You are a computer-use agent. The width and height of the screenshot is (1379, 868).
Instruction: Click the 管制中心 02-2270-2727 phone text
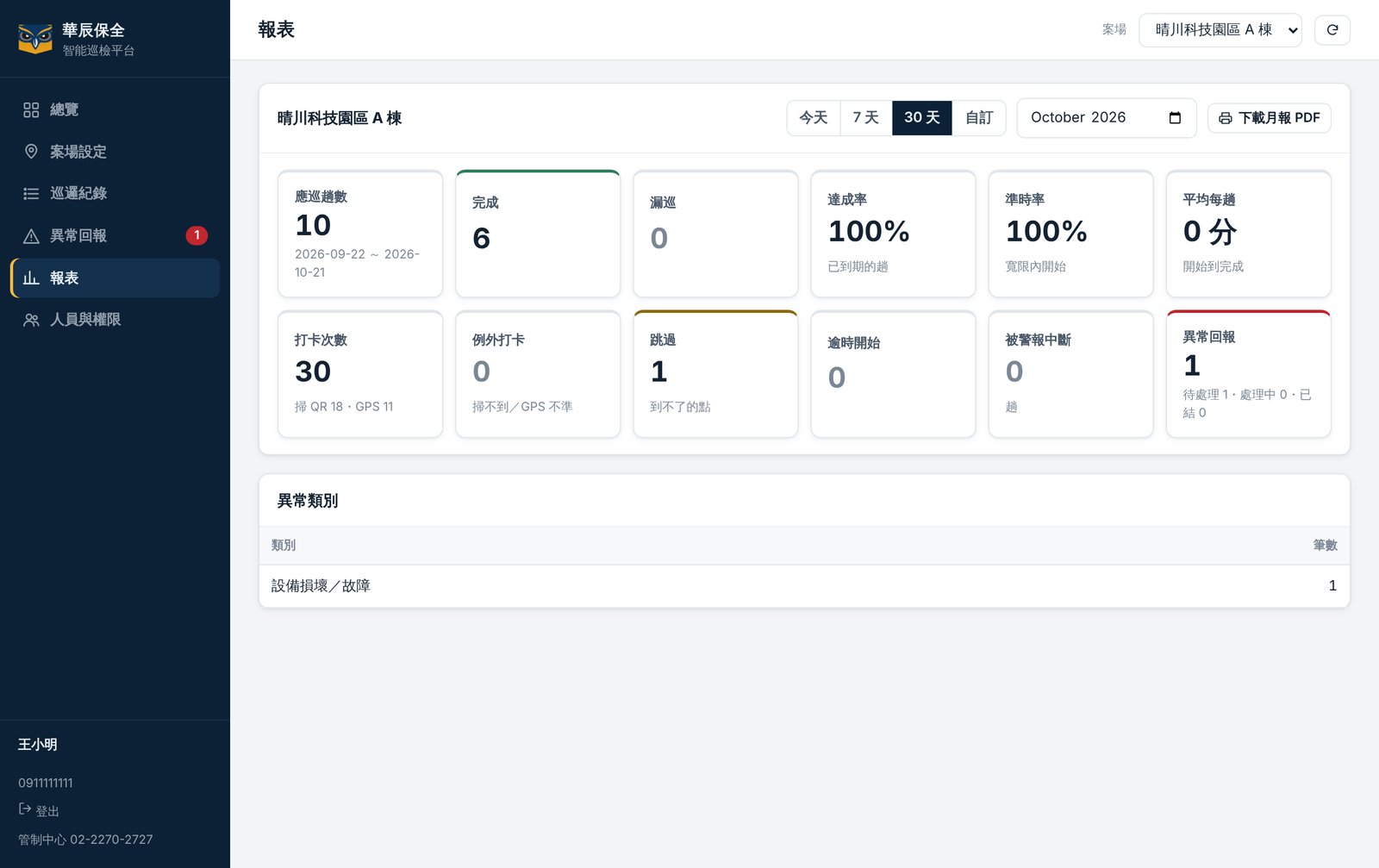[85, 840]
